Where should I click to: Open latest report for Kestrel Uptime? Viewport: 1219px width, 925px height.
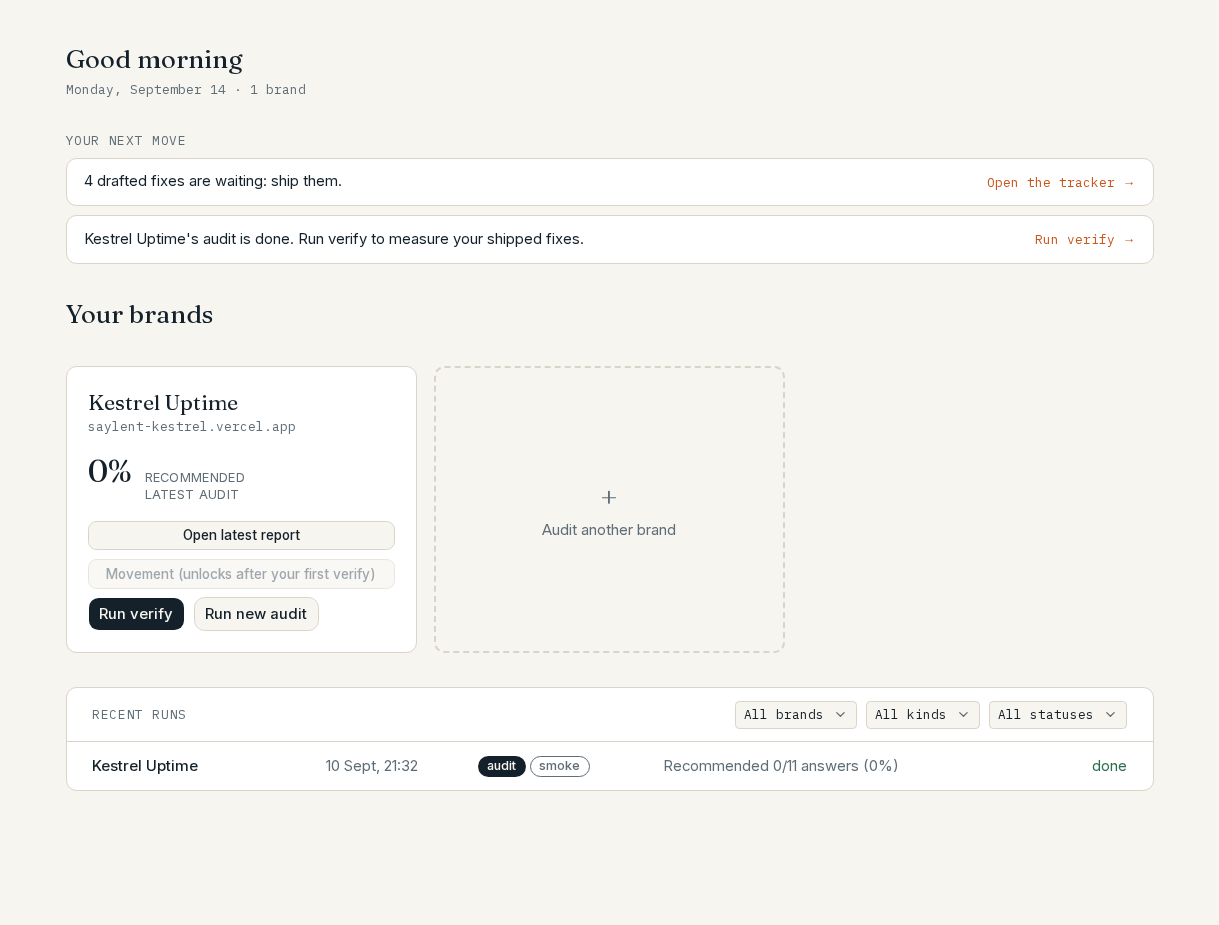point(241,535)
